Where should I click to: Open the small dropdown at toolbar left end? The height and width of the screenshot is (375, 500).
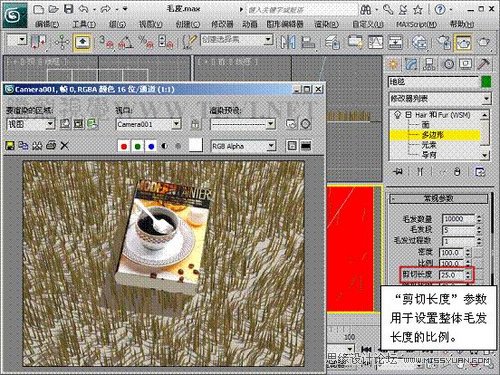tap(22, 40)
